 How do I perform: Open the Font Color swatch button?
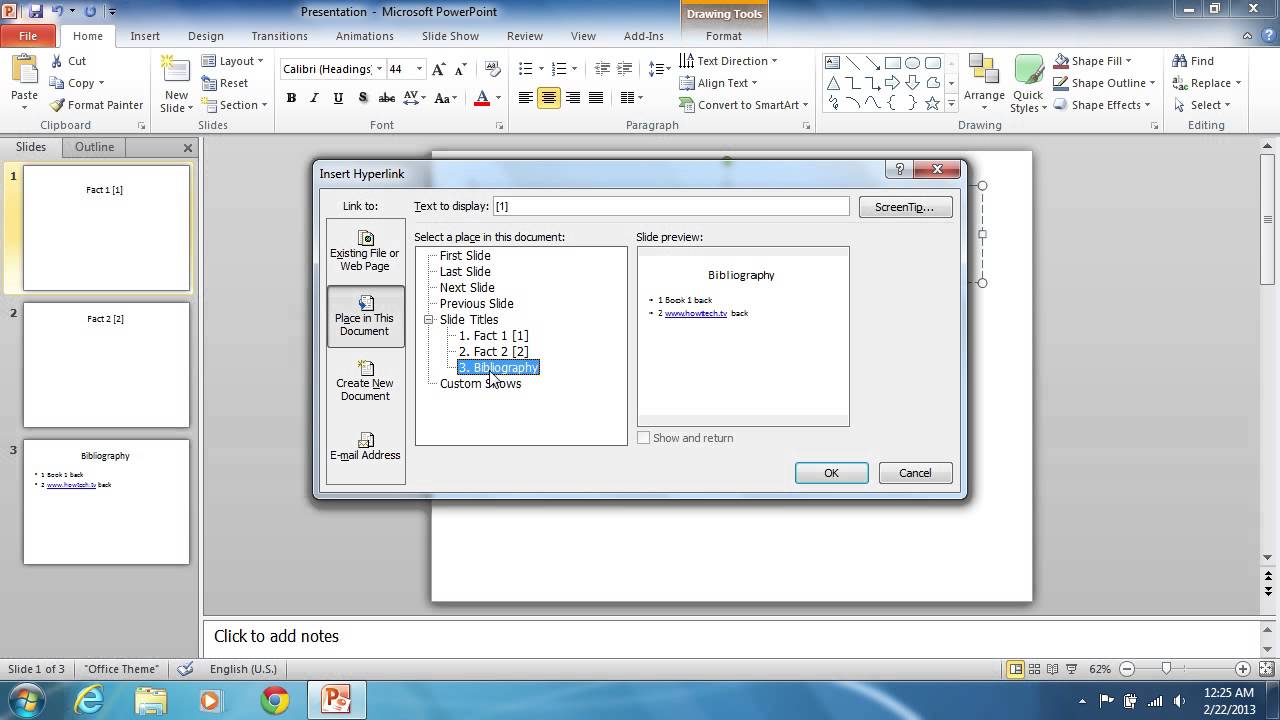click(482, 98)
